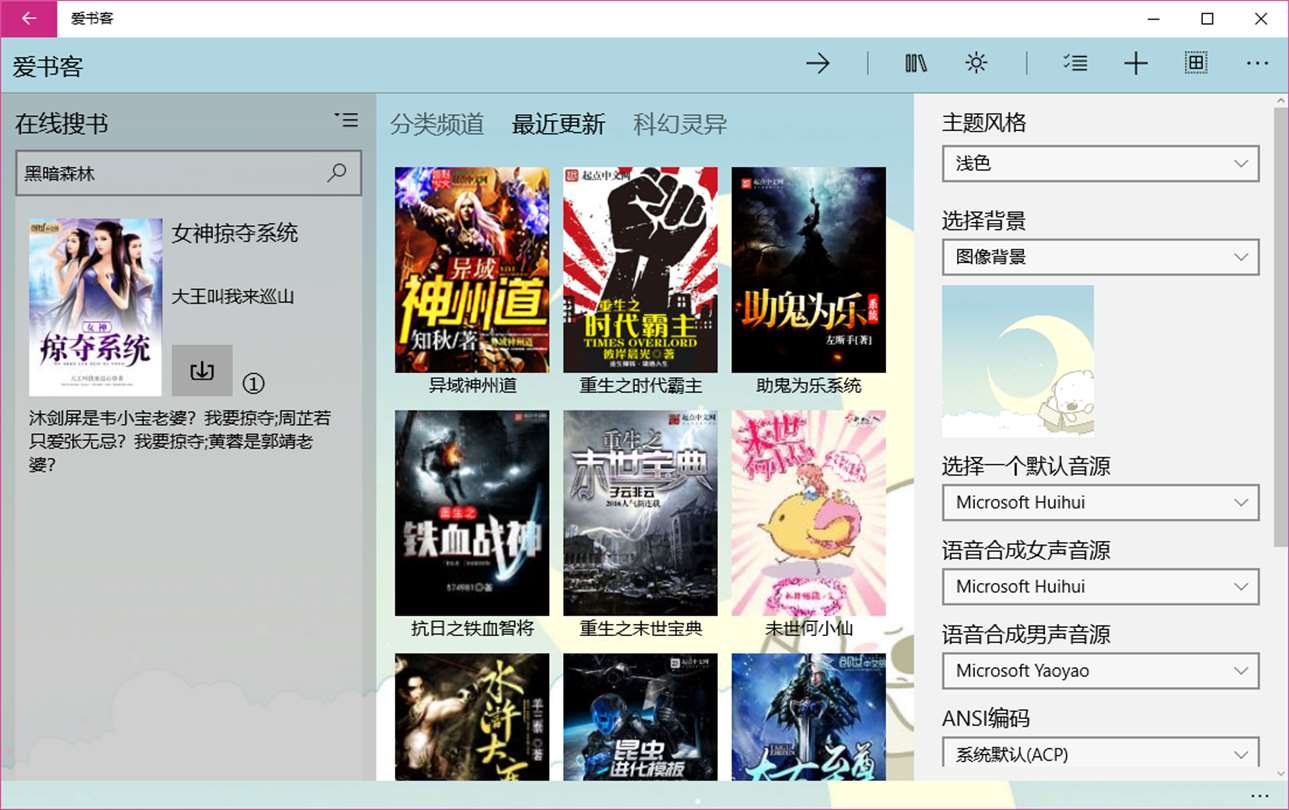
Task: Click the grid layout toolbar icon
Action: pyautogui.click(x=1195, y=63)
